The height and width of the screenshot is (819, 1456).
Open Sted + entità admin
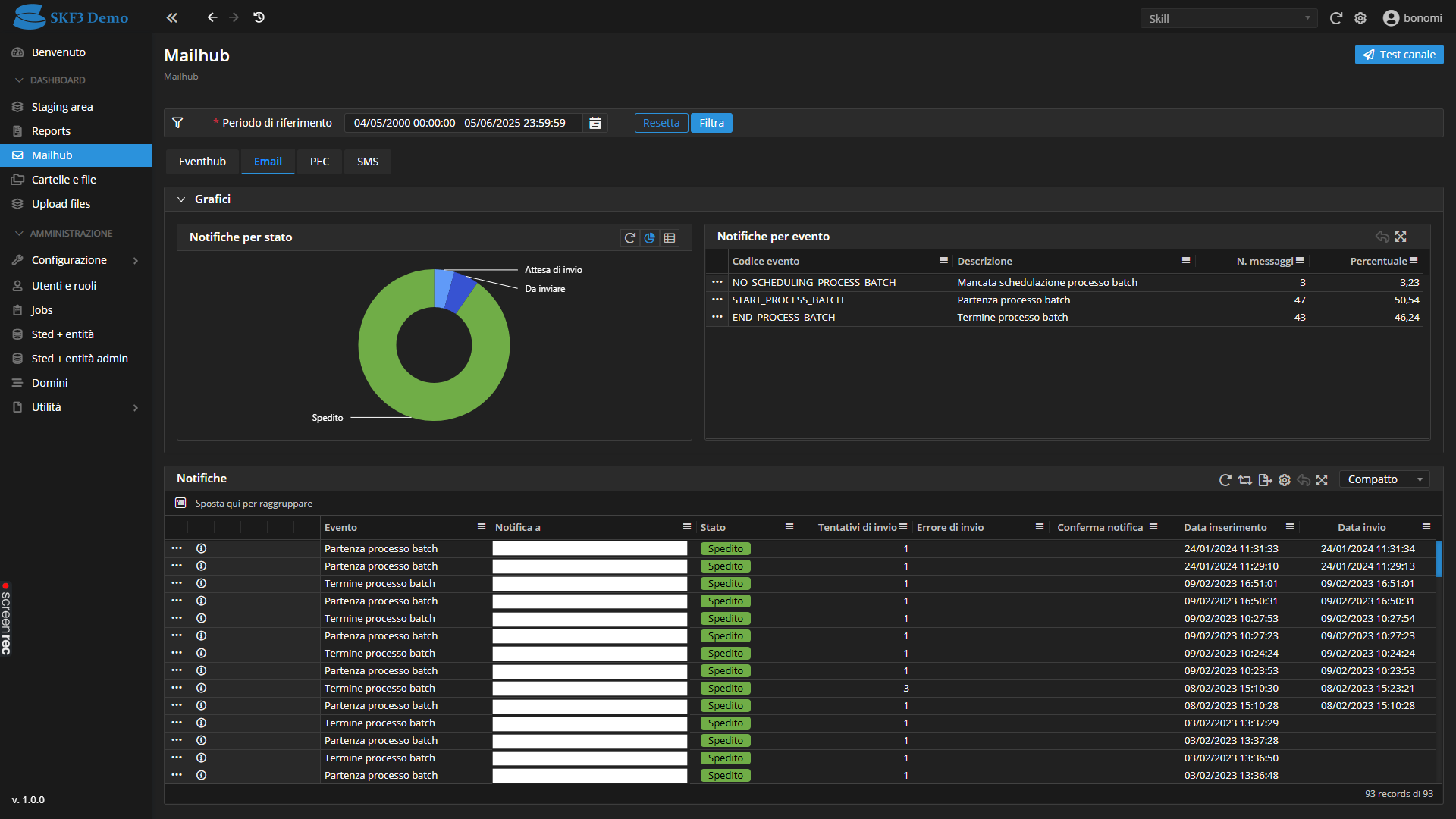coord(76,359)
